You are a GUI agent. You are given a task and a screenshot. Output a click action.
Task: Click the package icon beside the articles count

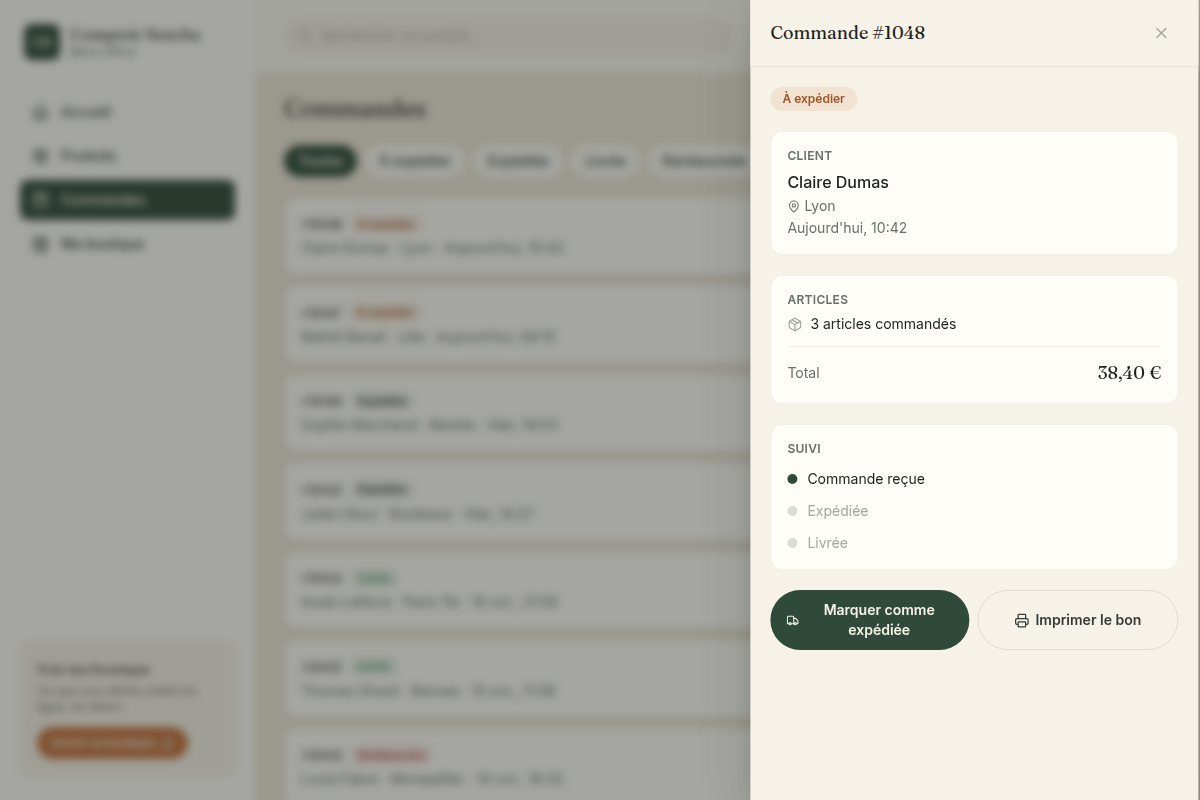pyautogui.click(x=795, y=325)
